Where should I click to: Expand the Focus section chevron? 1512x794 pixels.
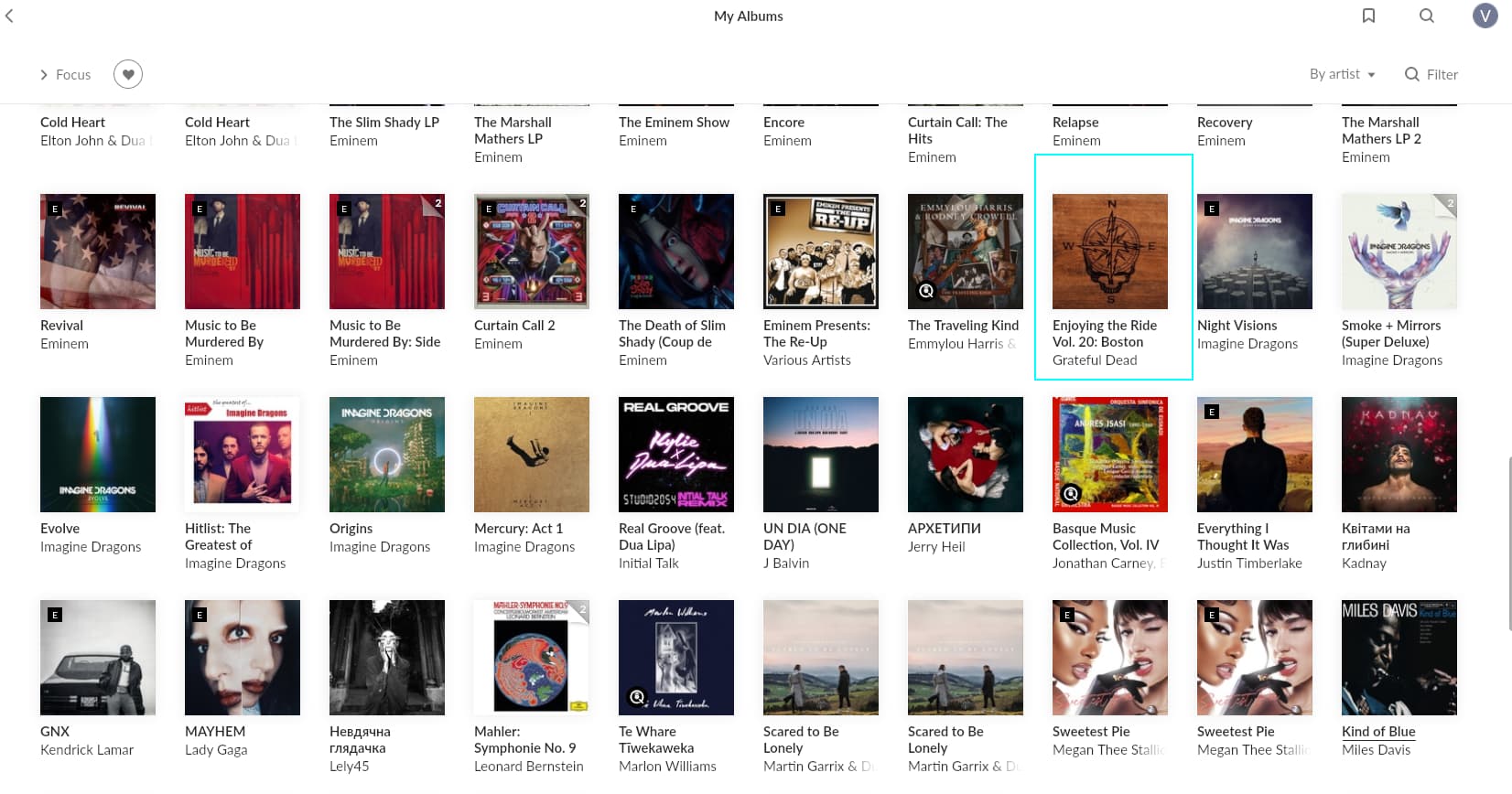[44, 75]
